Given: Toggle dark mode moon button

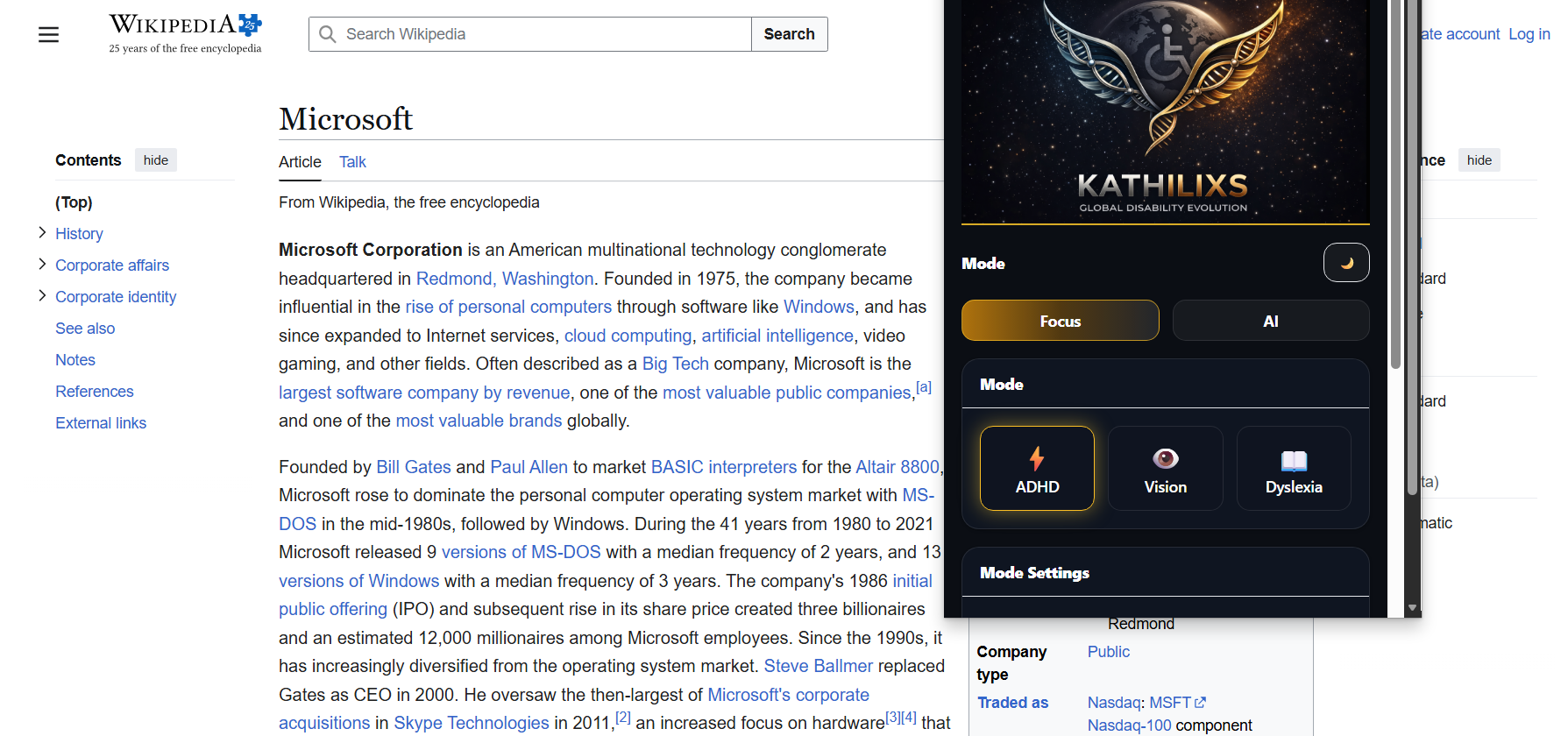Looking at the screenshot, I should [1346, 263].
